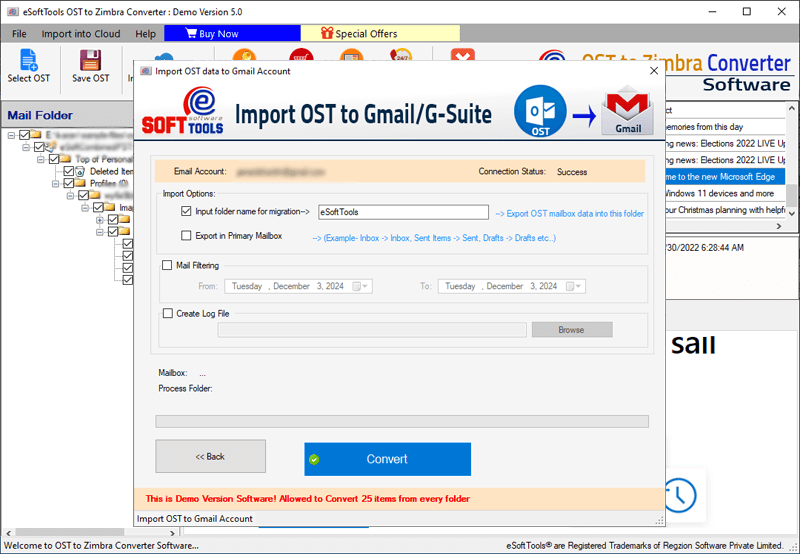Image resolution: width=800 pixels, height=554 pixels.
Task: Collapse the Top of Personal tree node
Action: click(x=41, y=159)
